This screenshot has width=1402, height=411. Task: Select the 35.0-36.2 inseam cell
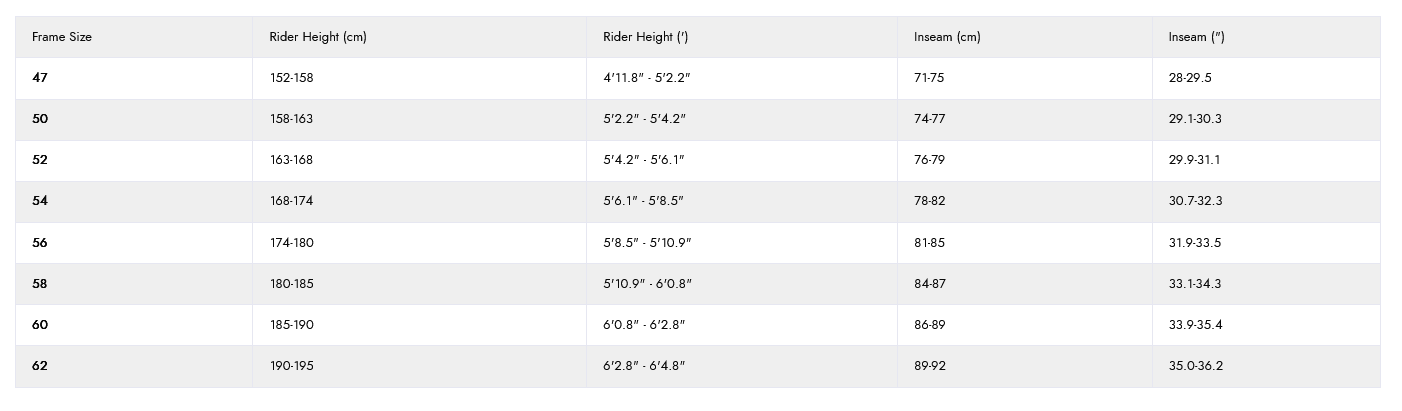pos(1195,366)
